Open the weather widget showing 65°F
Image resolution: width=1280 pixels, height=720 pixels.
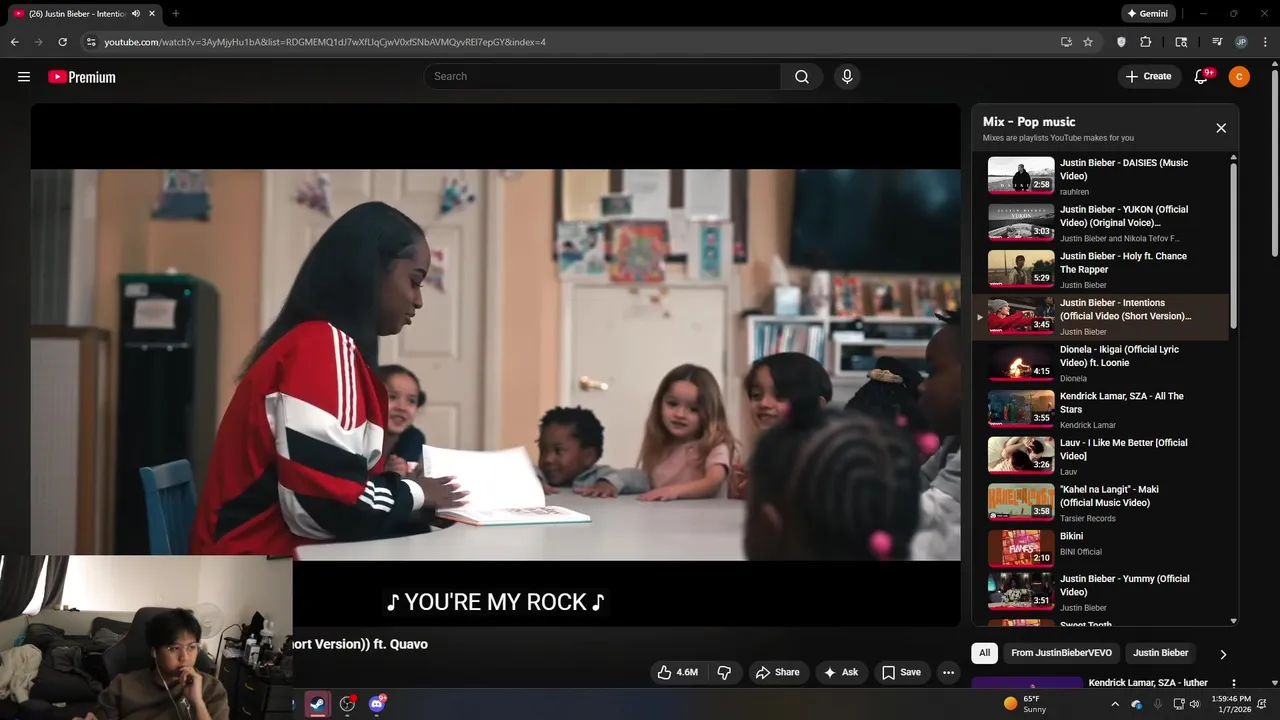1025,704
